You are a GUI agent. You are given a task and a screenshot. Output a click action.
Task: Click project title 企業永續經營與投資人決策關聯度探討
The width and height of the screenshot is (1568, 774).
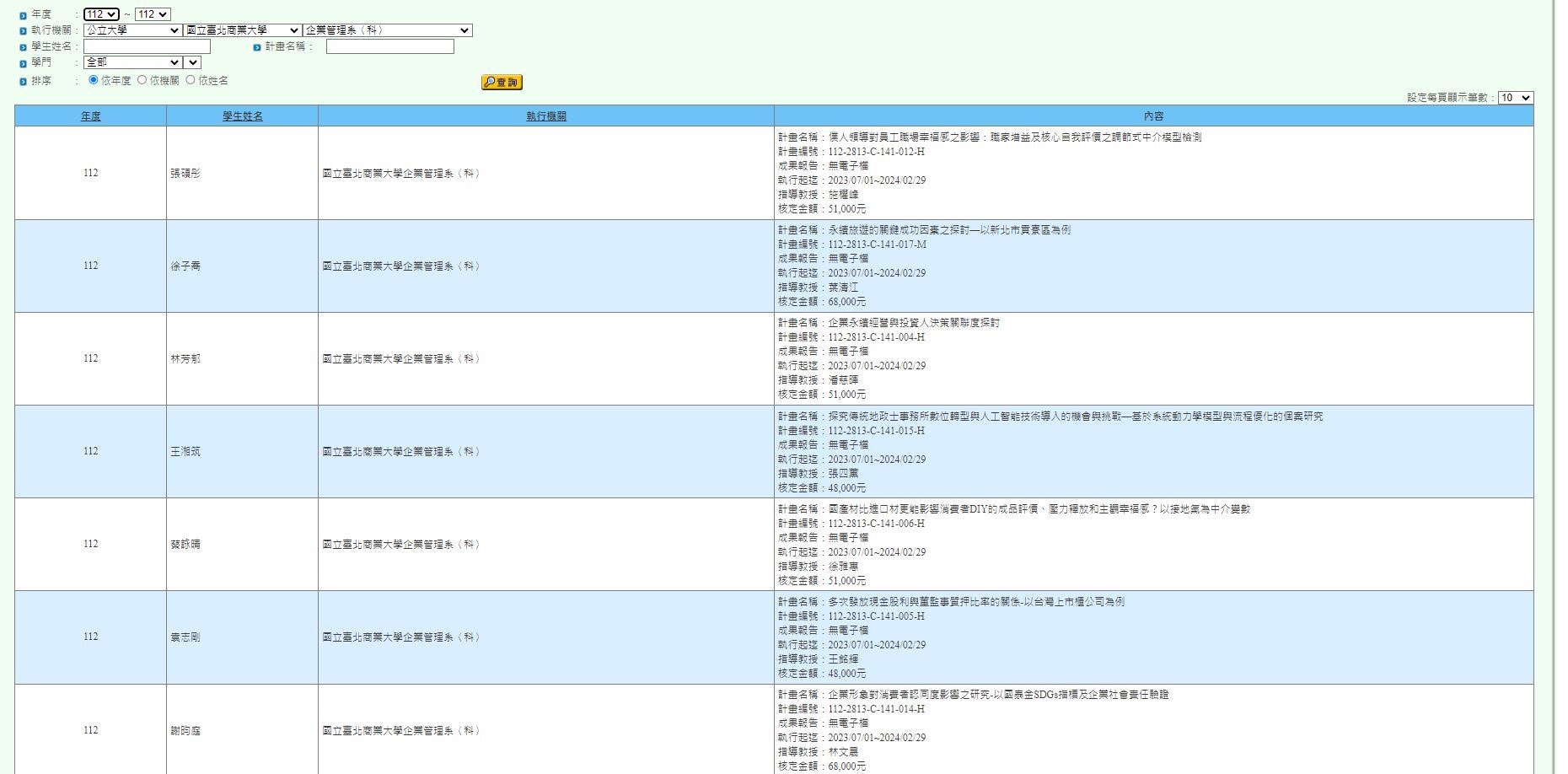(x=914, y=323)
